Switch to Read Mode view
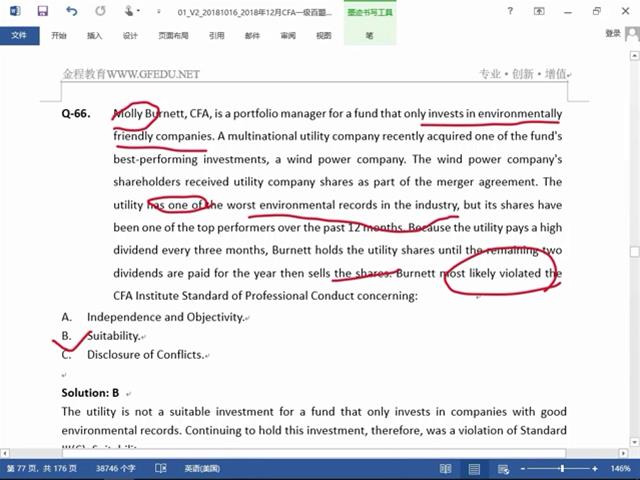The height and width of the screenshot is (480, 640). pyautogui.click(x=445, y=469)
